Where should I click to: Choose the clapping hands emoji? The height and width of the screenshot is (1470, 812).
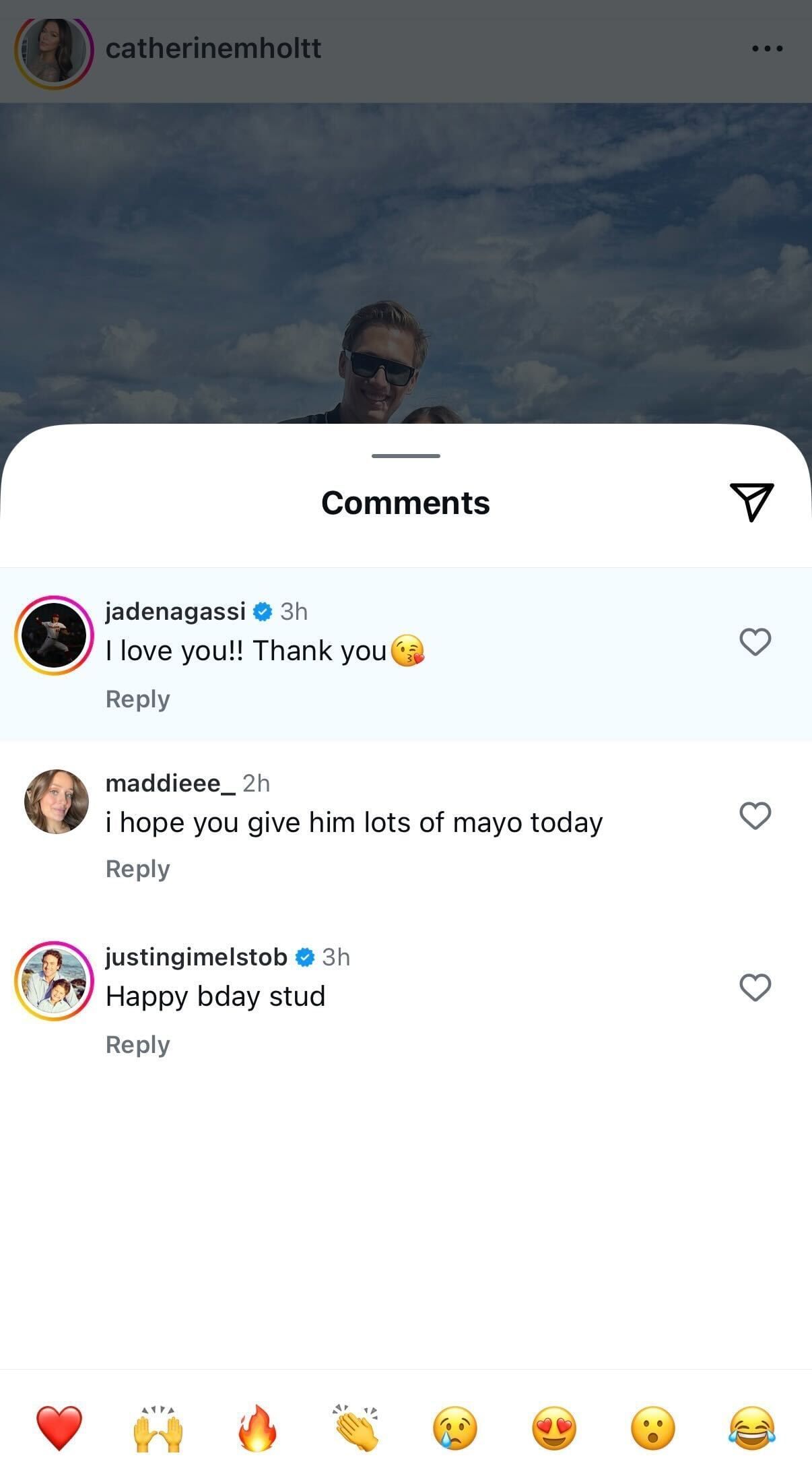(356, 1427)
